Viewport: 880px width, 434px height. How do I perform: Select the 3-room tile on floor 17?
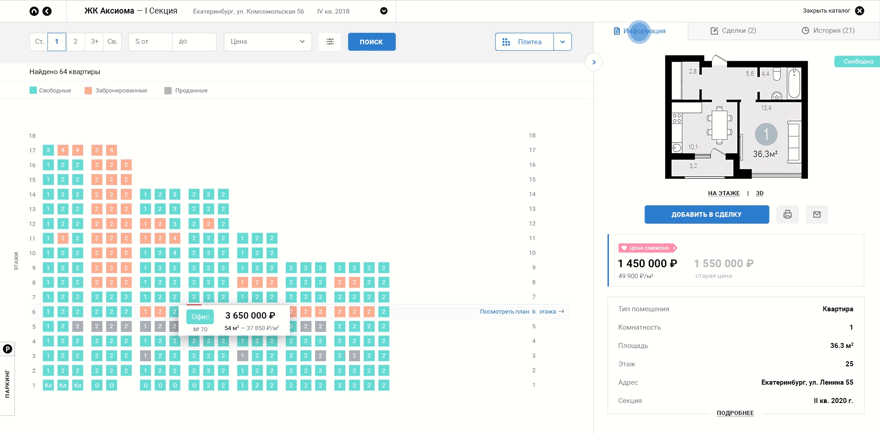coord(48,150)
